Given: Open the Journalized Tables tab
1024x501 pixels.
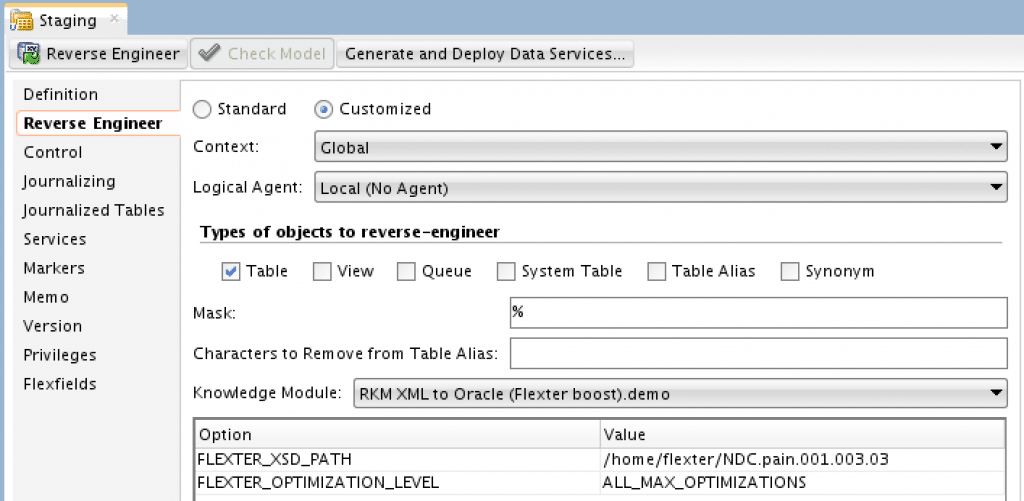Looking at the screenshot, I should 93,210.
